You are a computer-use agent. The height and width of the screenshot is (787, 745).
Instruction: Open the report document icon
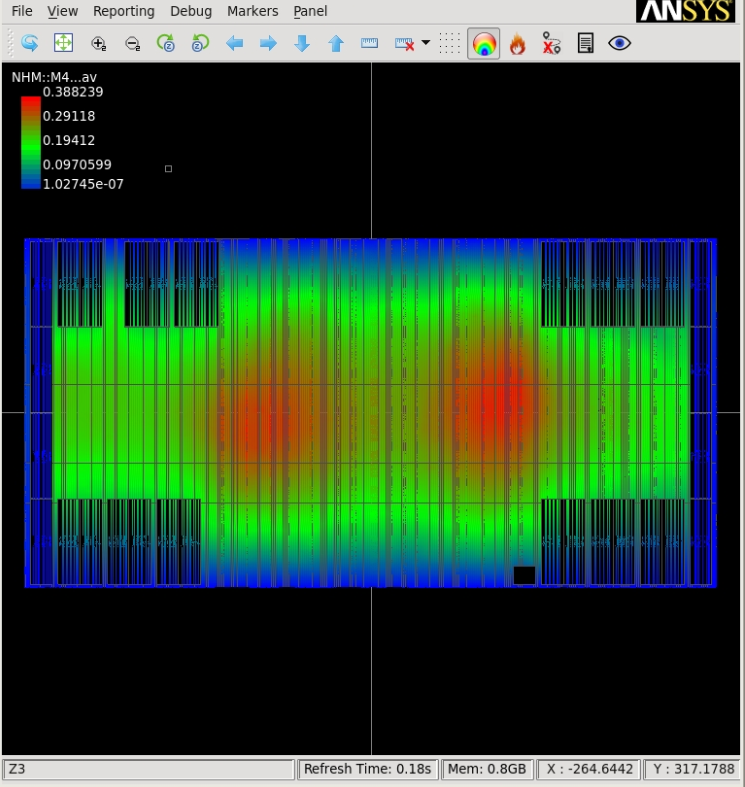(x=586, y=43)
